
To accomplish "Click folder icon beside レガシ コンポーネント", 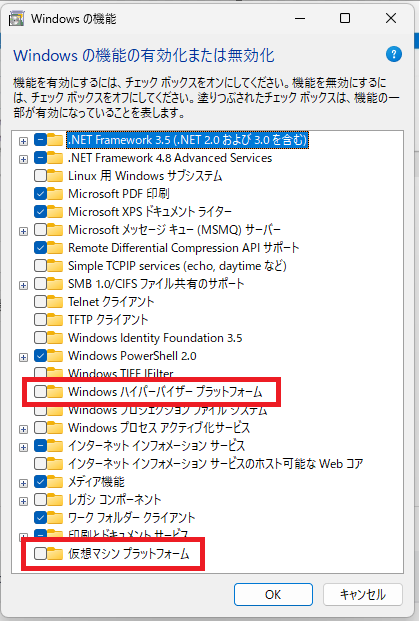I will point(55,500).
